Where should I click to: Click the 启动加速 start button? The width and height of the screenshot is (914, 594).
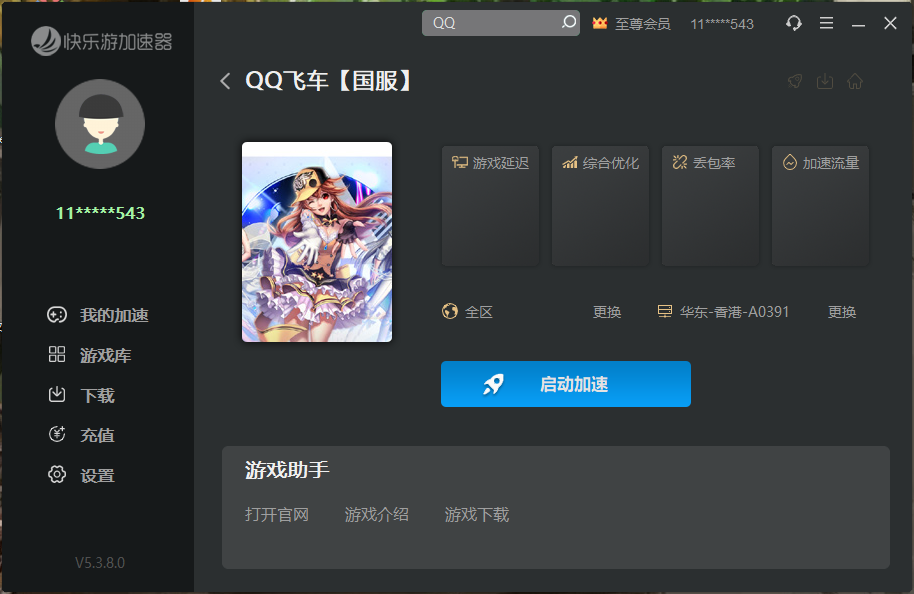[x=565, y=384]
